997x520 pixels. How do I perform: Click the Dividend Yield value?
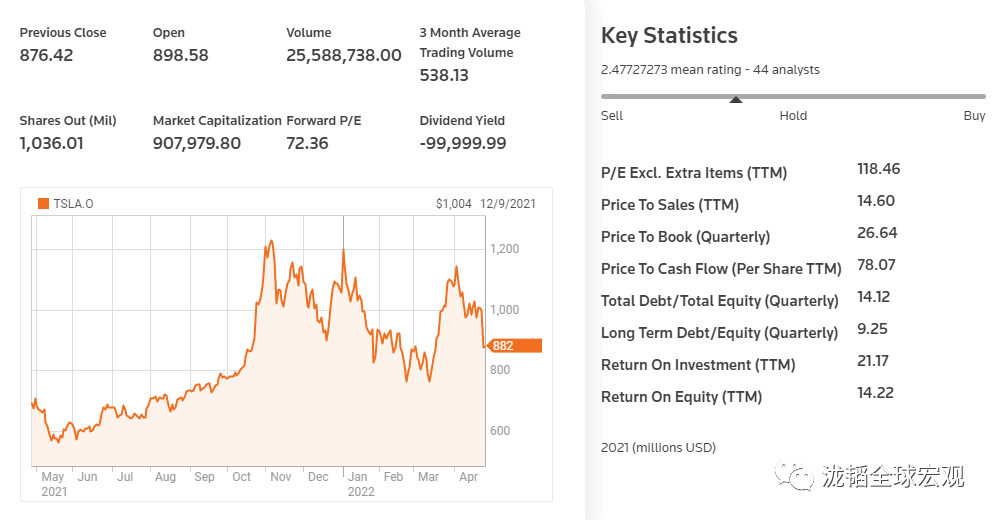463,144
